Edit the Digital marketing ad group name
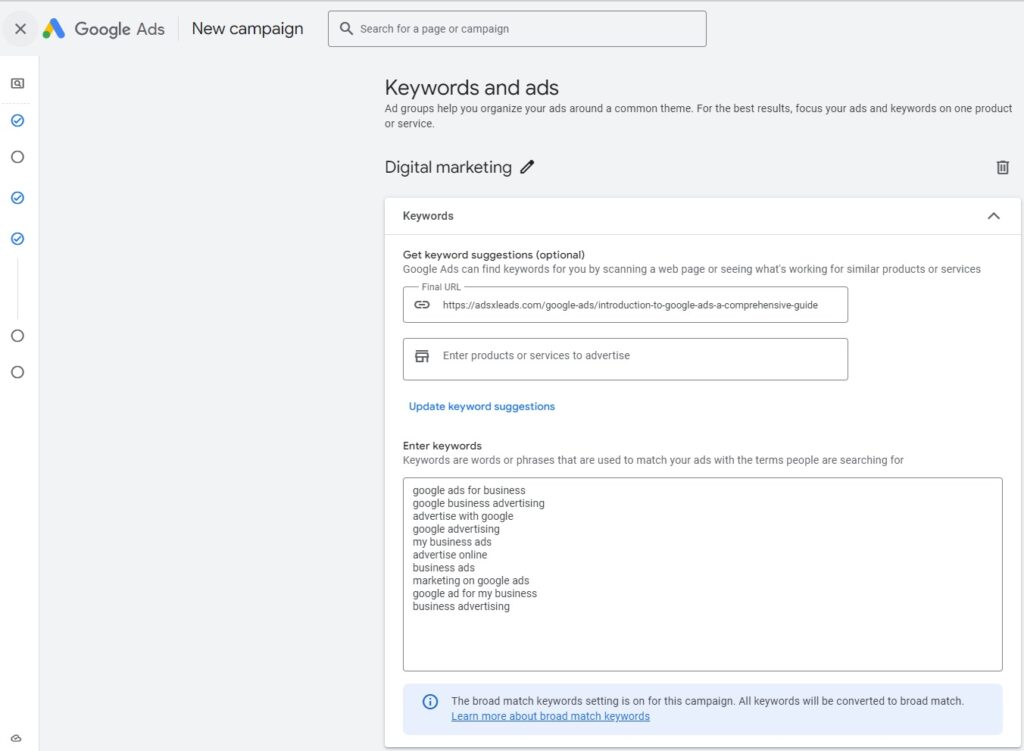Viewport: 1024px width, 751px height. coord(527,167)
